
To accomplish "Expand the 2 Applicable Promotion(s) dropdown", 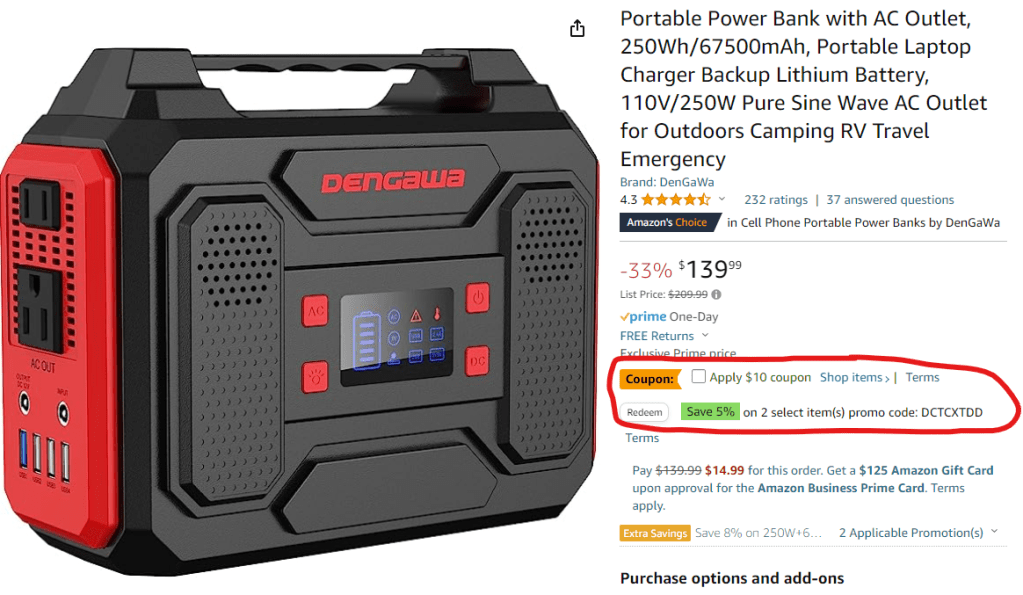I will pyautogui.click(x=918, y=532).
